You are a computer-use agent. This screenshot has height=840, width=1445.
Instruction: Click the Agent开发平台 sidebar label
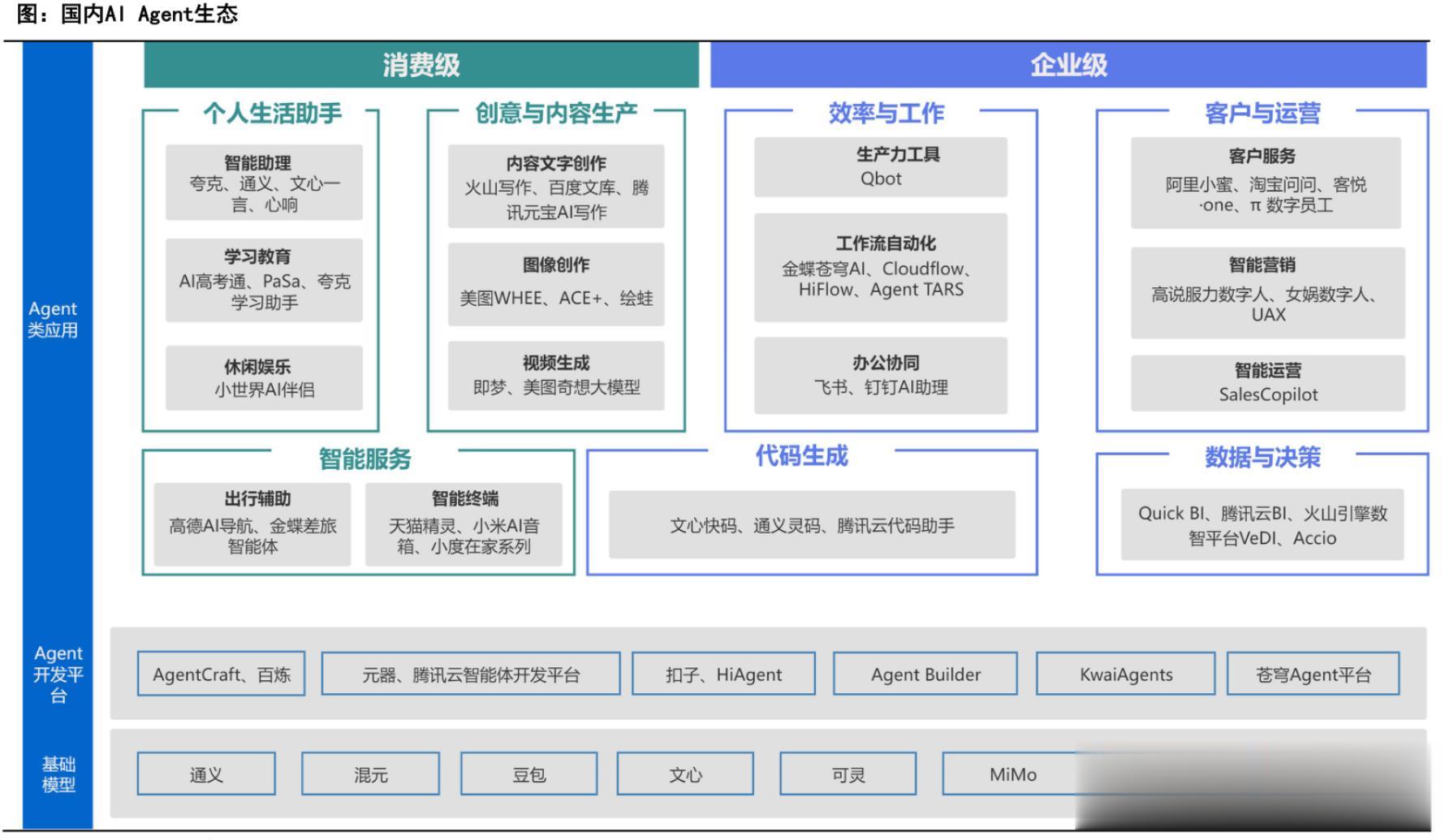[58, 674]
